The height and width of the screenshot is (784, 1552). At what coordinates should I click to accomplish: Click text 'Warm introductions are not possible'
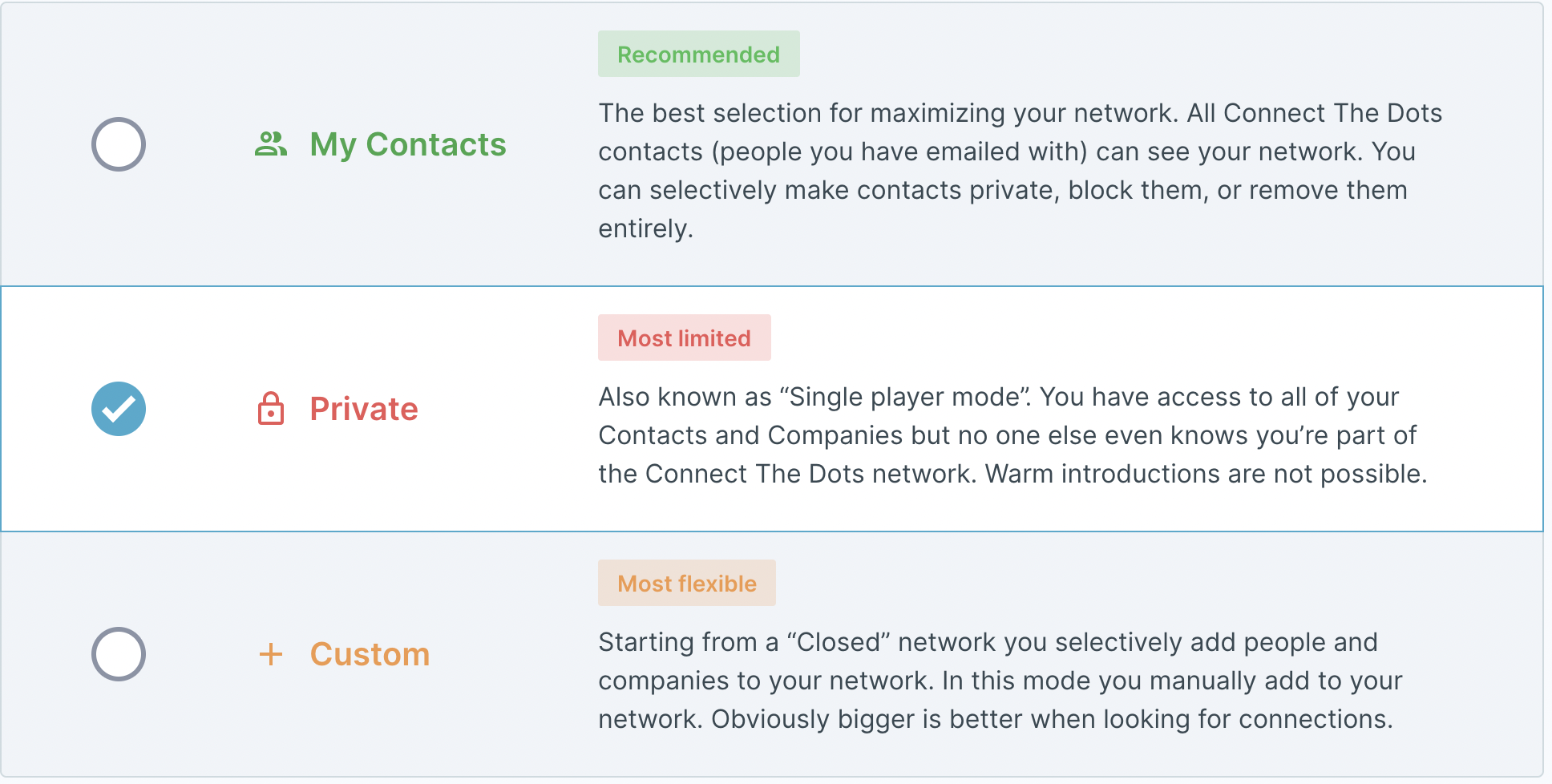point(1206,474)
